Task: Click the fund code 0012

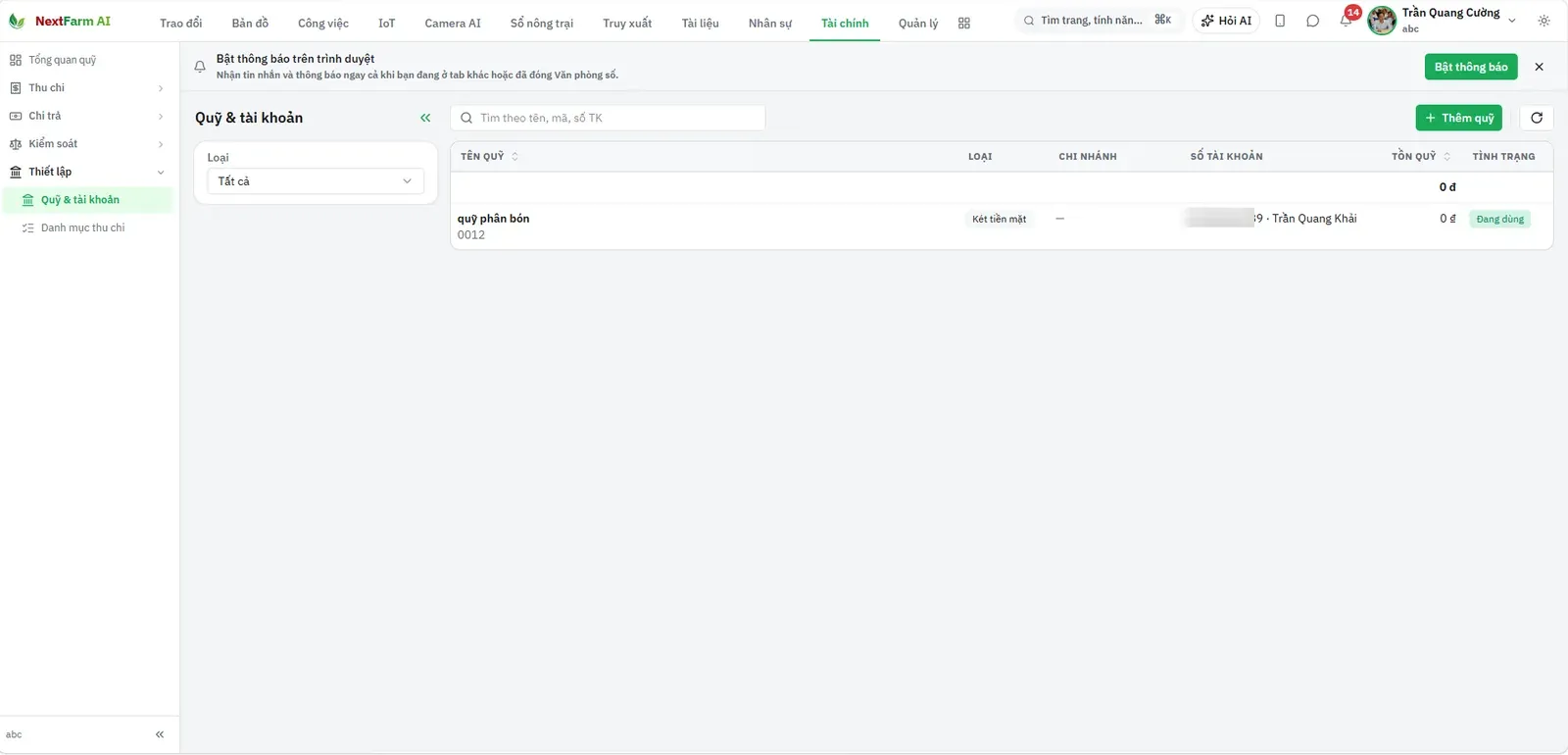Action: [x=471, y=235]
